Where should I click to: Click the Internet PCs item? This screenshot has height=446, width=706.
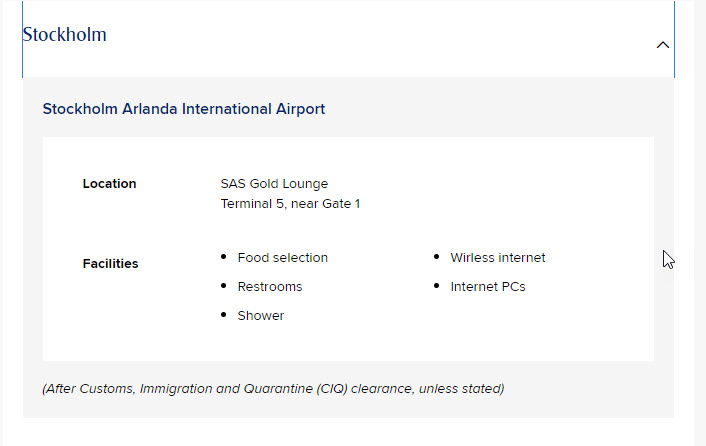[487, 287]
